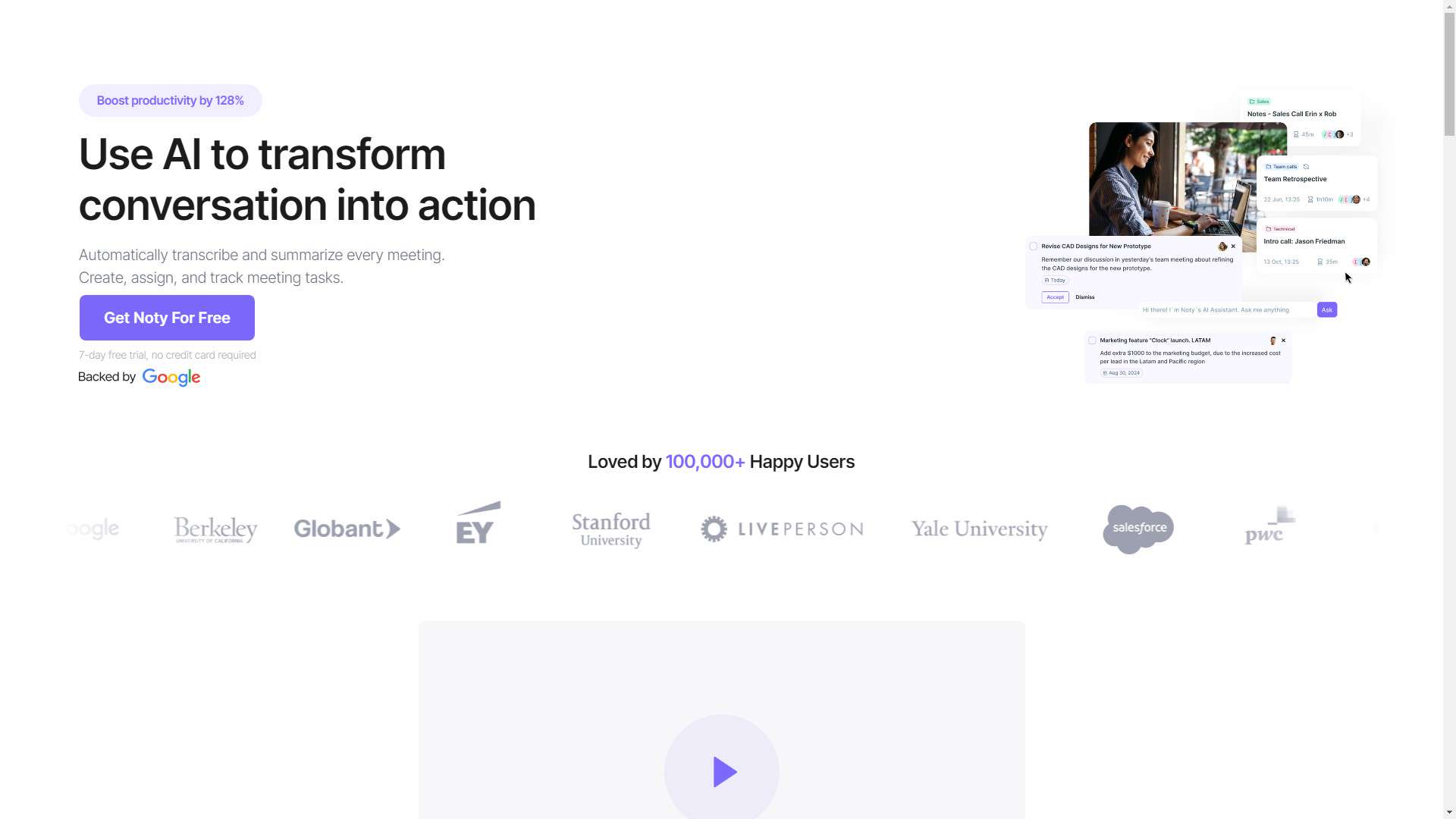Viewport: 1456px width, 819px height.
Task: Open the Team Retrospective meeting title
Action: (1295, 180)
